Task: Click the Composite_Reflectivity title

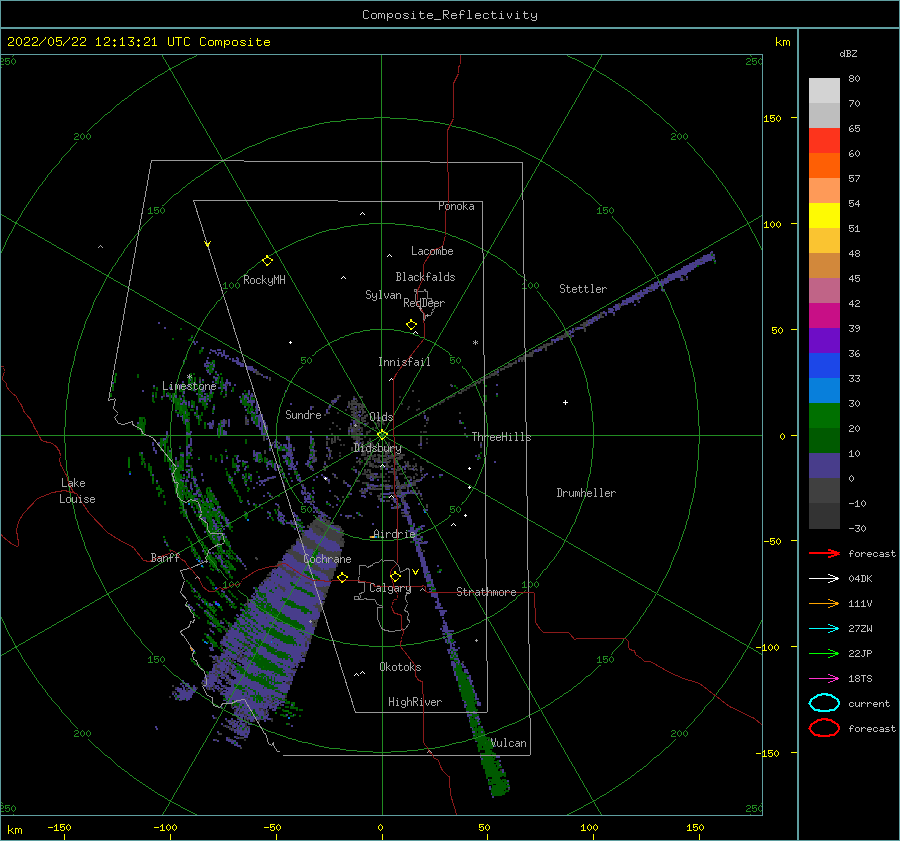Action: pyautogui.click(x=450, y=15)
